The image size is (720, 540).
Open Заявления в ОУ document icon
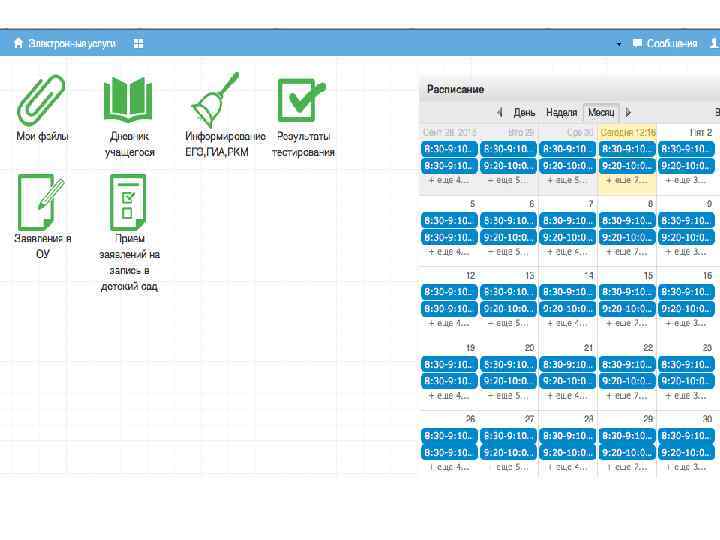point(41,202)
